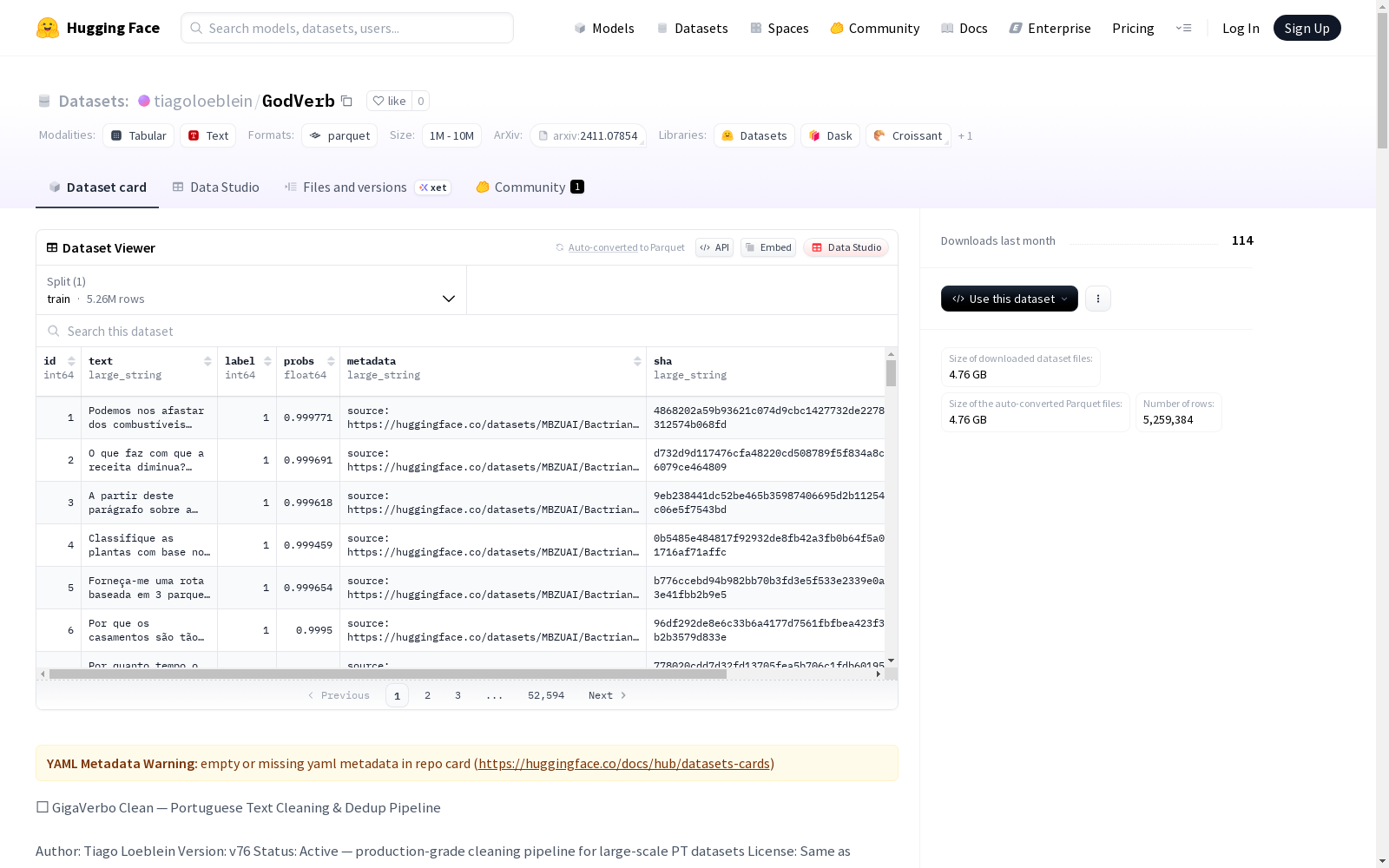Select the 1M - 10M size tag

tap(451, 135)
